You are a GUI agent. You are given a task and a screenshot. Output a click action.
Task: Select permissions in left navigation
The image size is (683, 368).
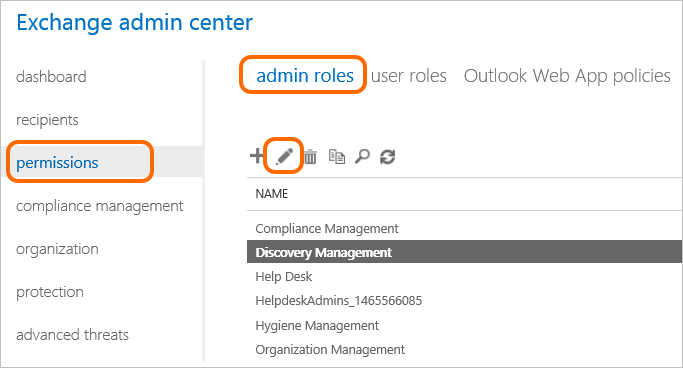coord(57,163)
